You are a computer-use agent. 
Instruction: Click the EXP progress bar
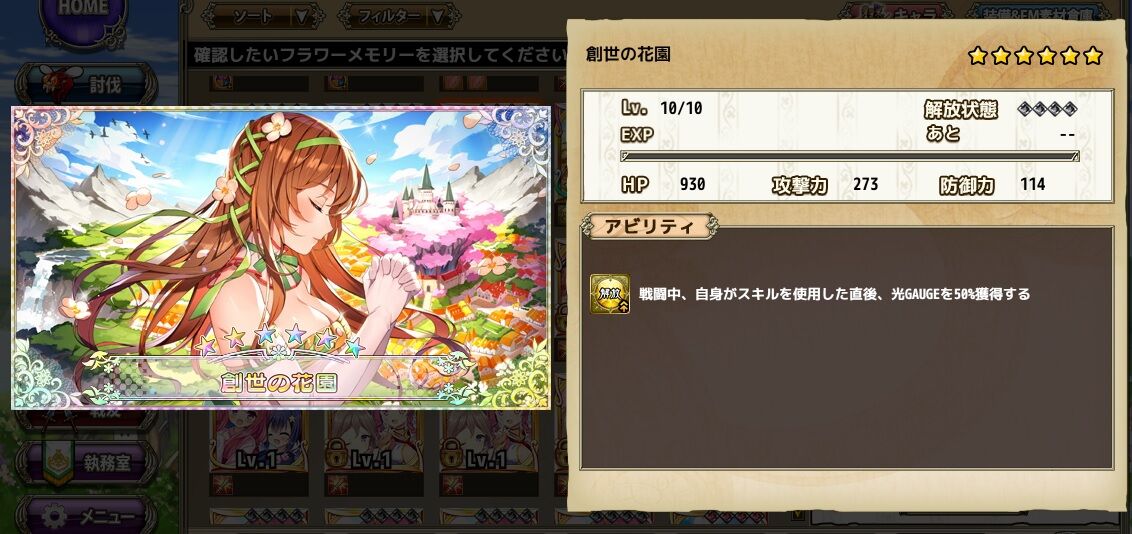point(850,156)
